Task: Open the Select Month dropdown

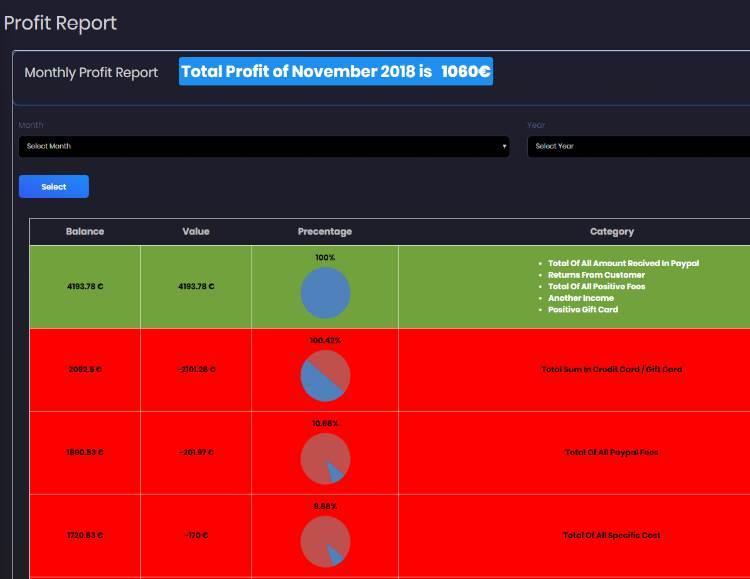Action: click(264, 146)
